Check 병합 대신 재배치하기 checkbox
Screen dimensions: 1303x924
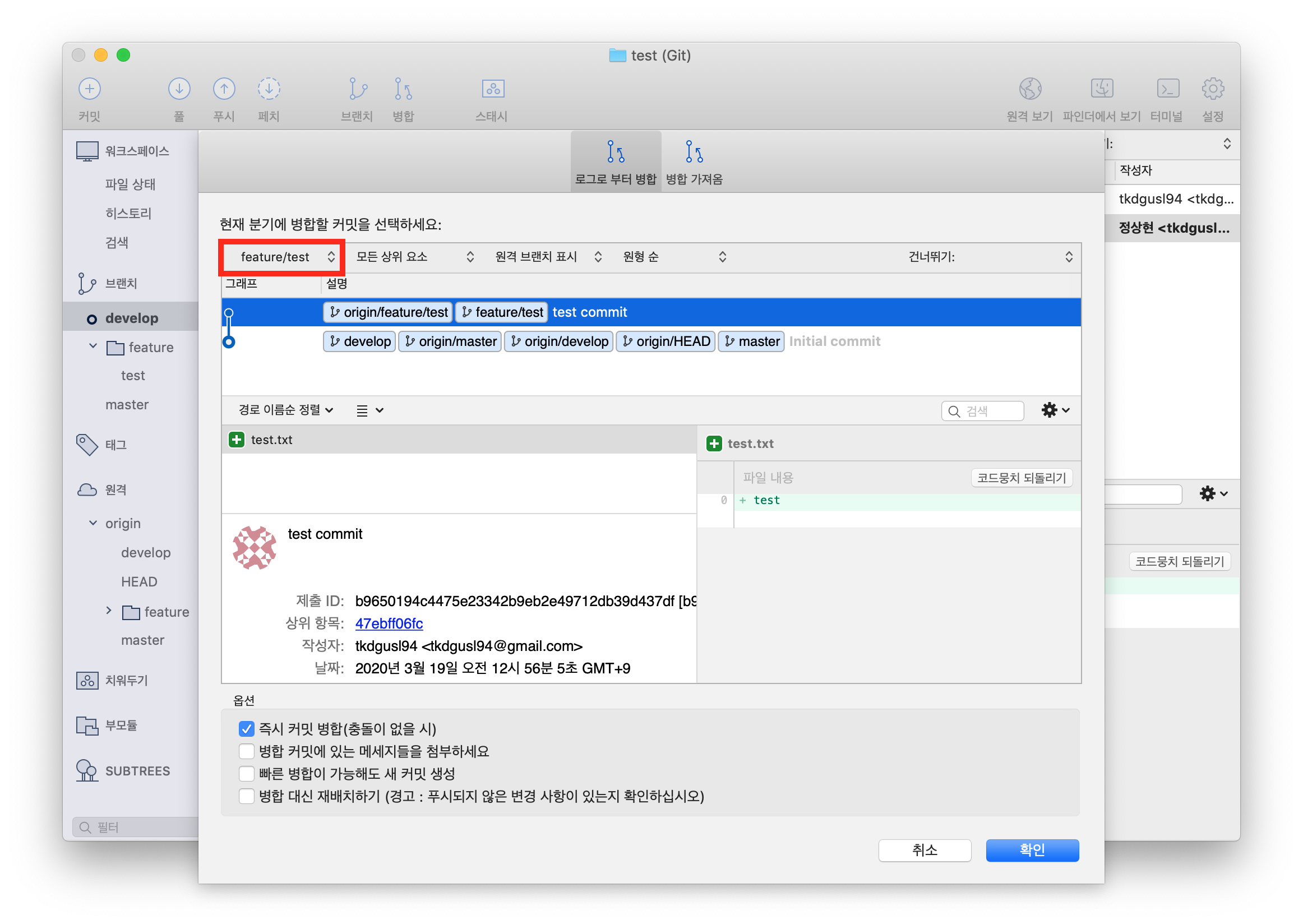pyautogui.click(x=246, y=796)
